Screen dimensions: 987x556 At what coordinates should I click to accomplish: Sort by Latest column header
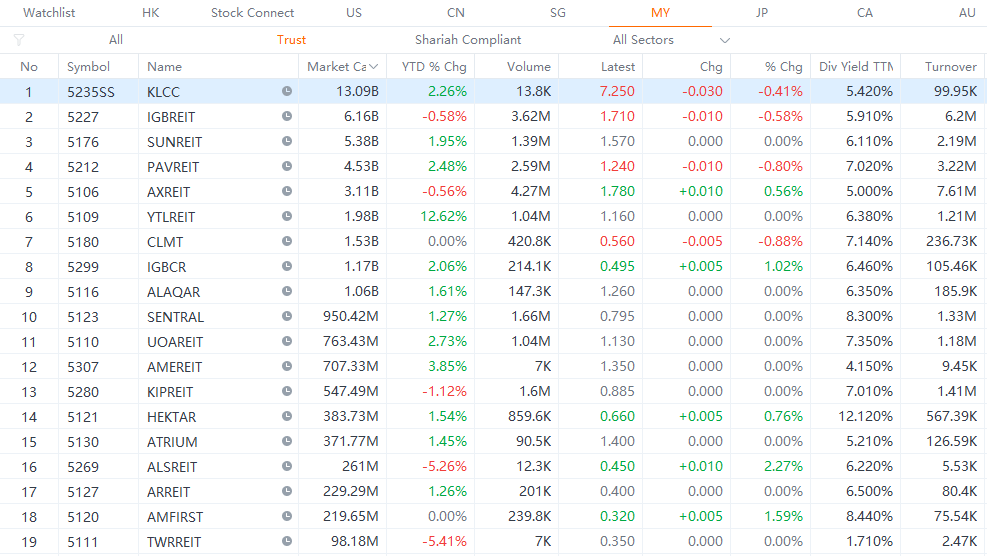pyautogui.click(x=618, y=67)
